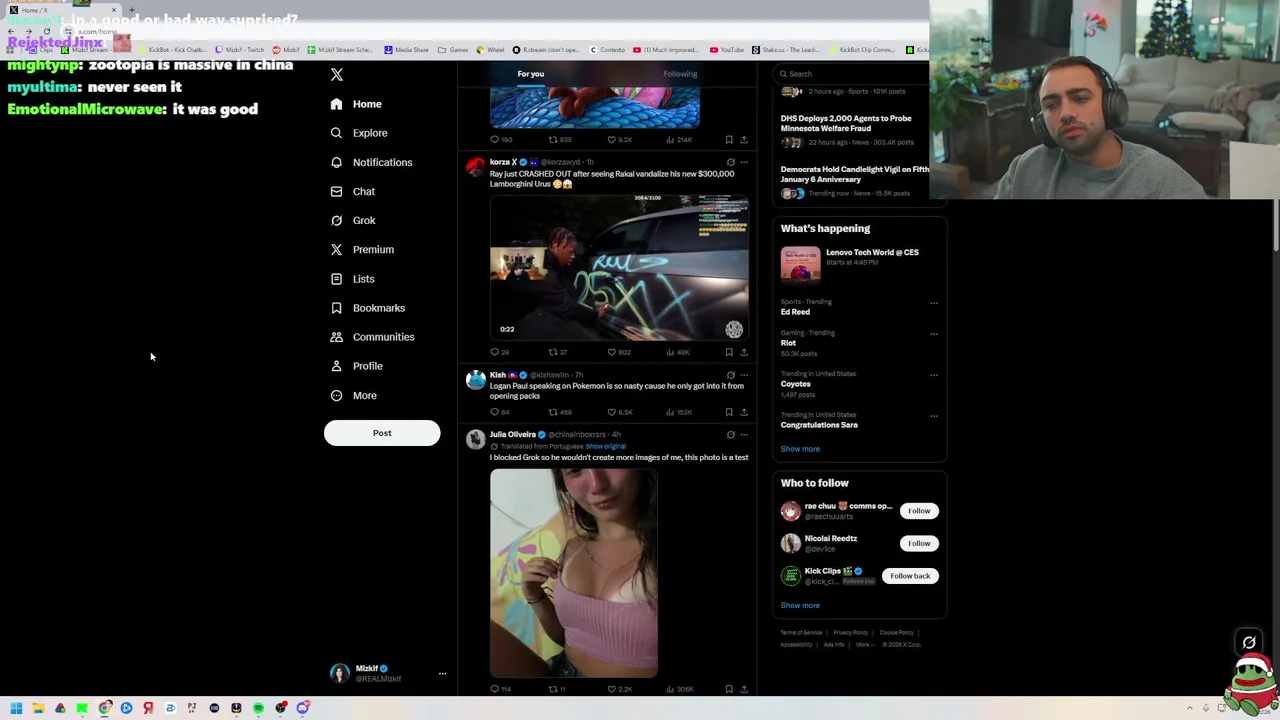Open more options for Riot trend
This screenshot has width=1280, height=720.
pos(934,334)
